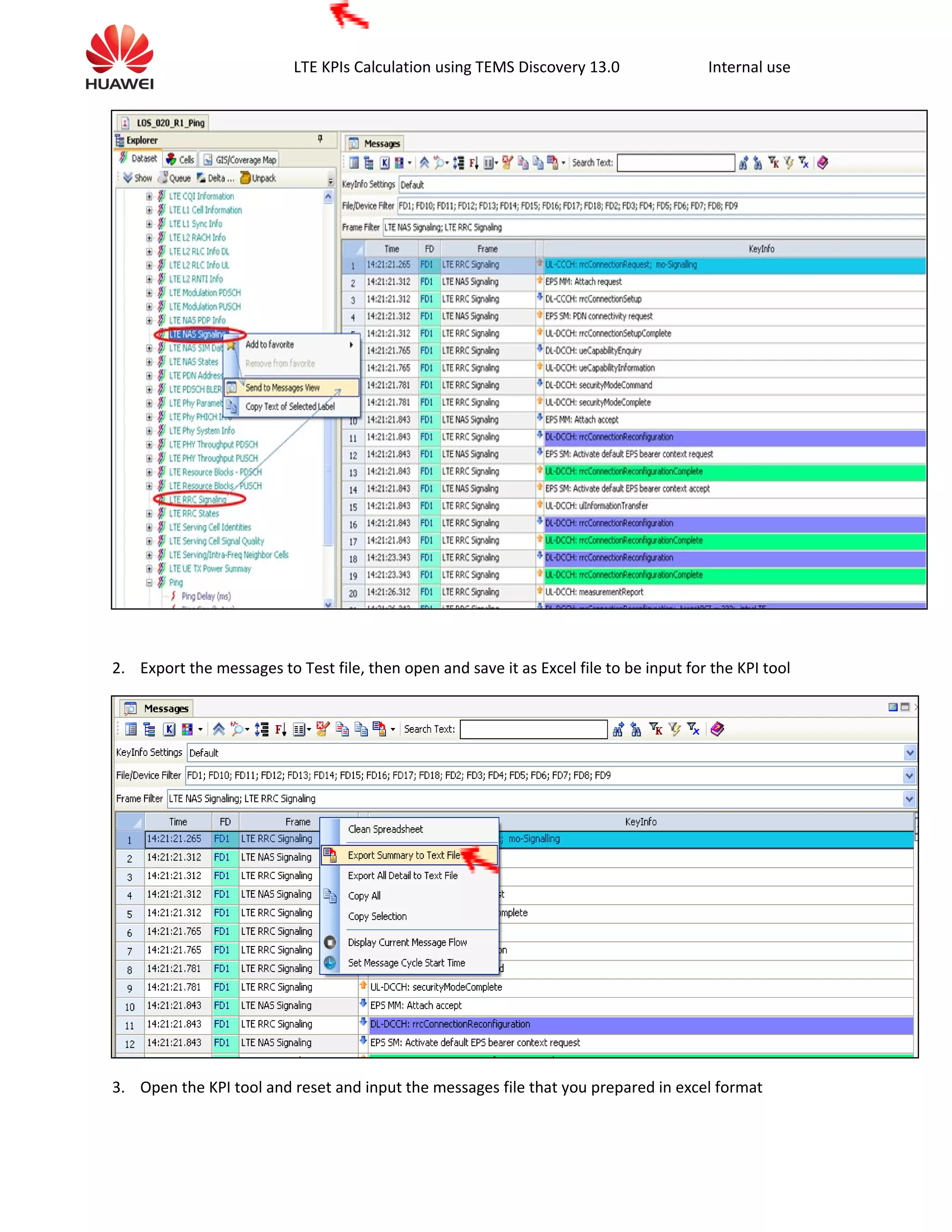Choose Send to Messages View in context menu
This screenshot has width=952, height=1232.
(291, 388)
